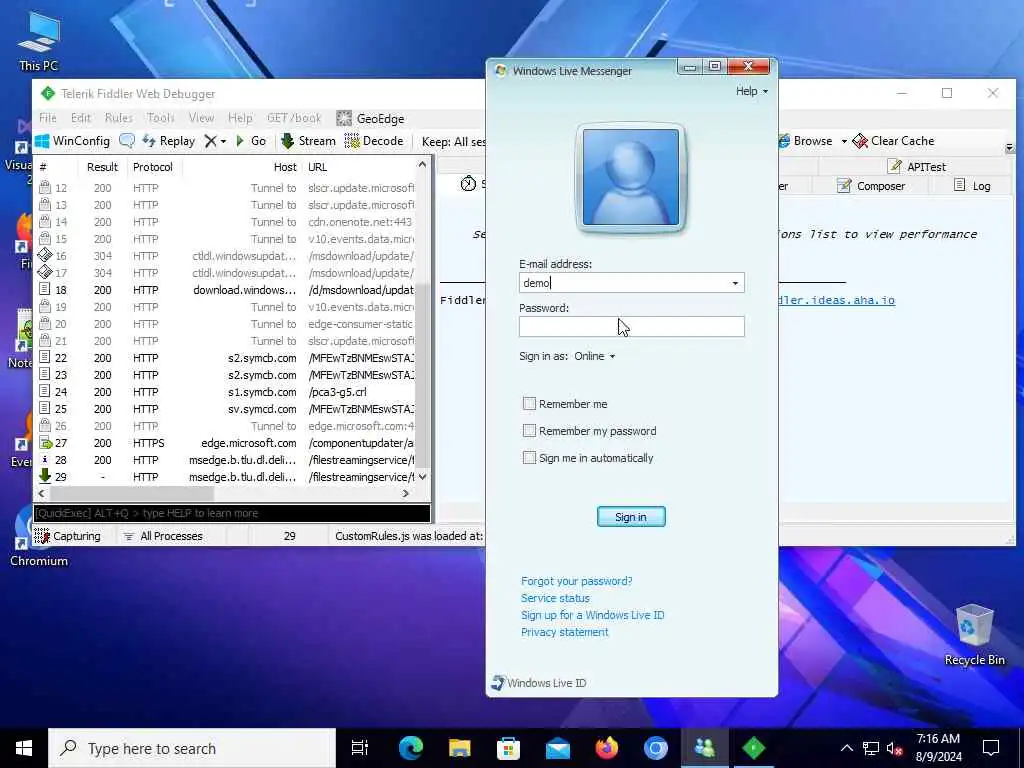The image size is (1024, 768).
Task: Open the GeoEdge menu item
Action: 370,118
